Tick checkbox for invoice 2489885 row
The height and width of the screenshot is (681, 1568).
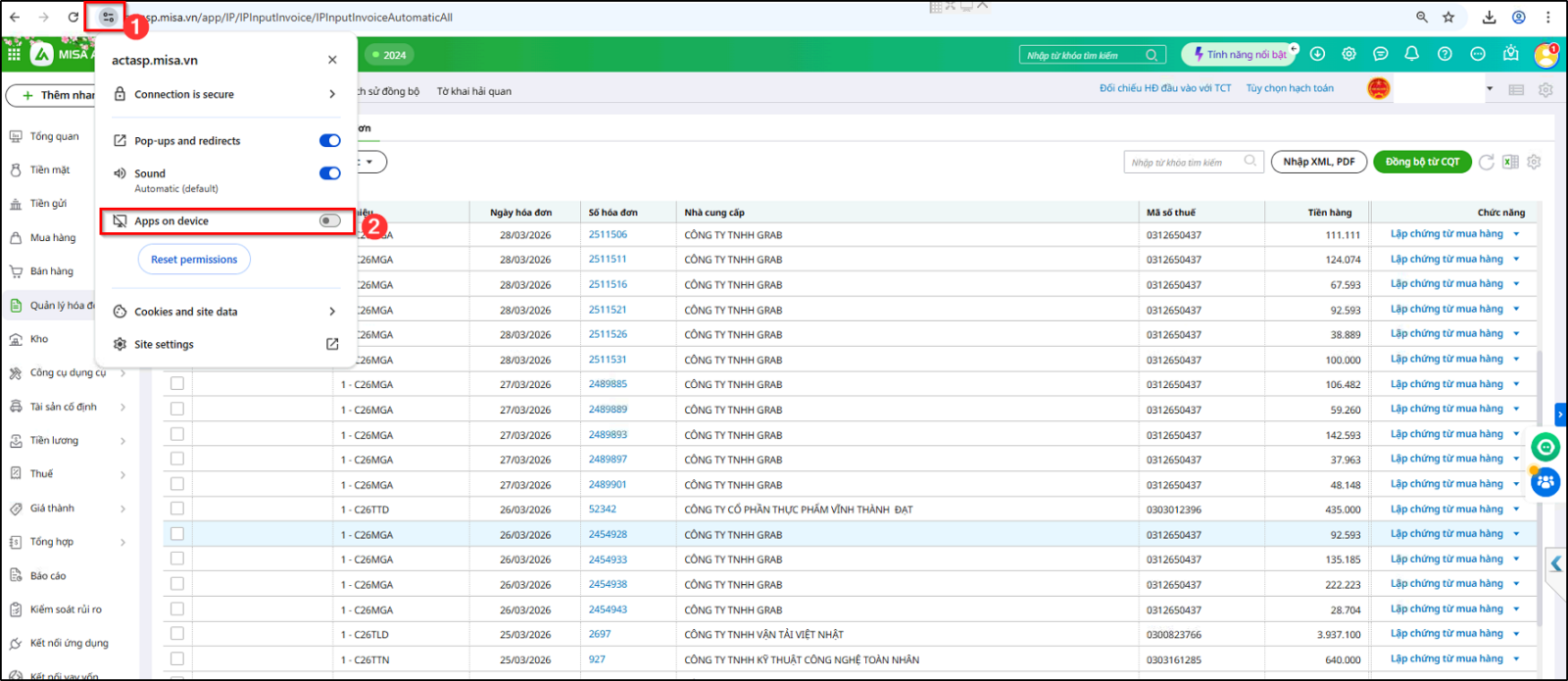(177, 384)
